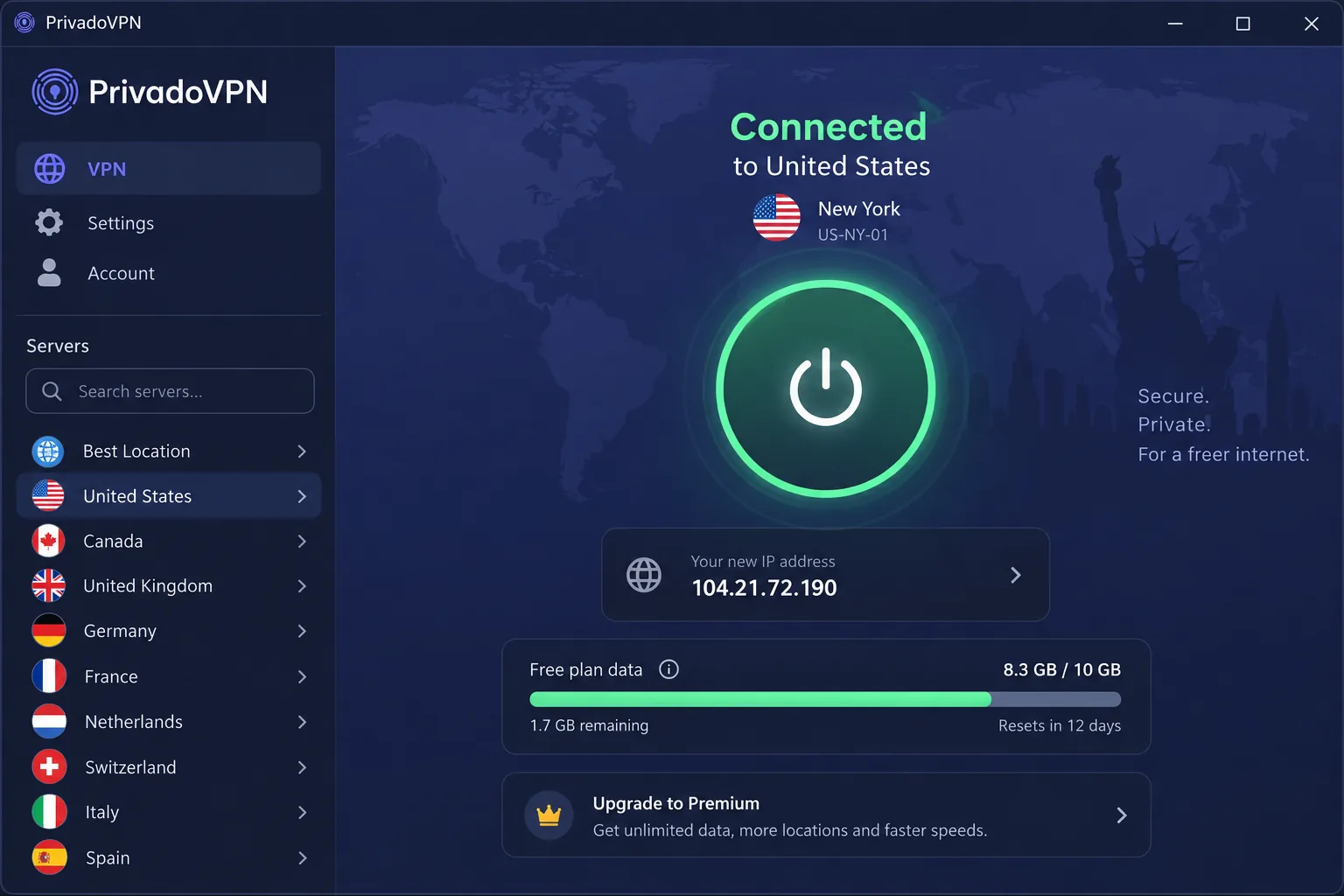This screenshot has height=896, width=1344.
Task: Click the VPN globe icon
Action: click(50, 169)
